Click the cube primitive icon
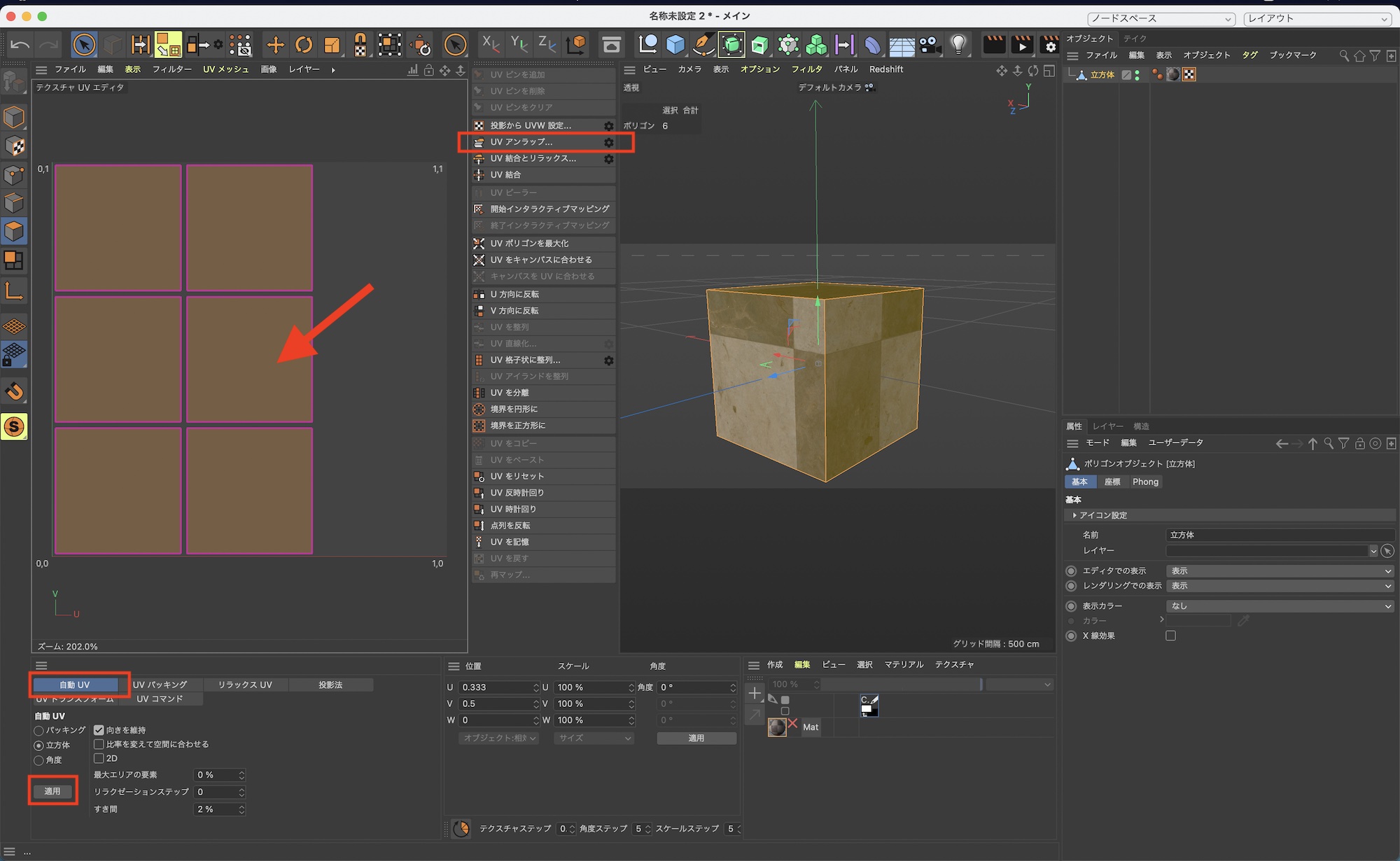1400x861 pixels. (x=675, y=45)
